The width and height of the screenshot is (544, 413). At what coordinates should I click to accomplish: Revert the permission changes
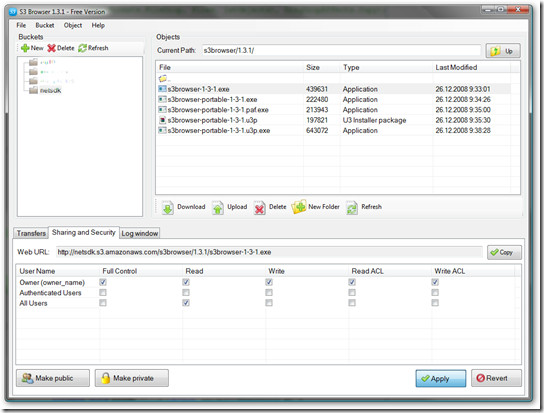point(496,378)
